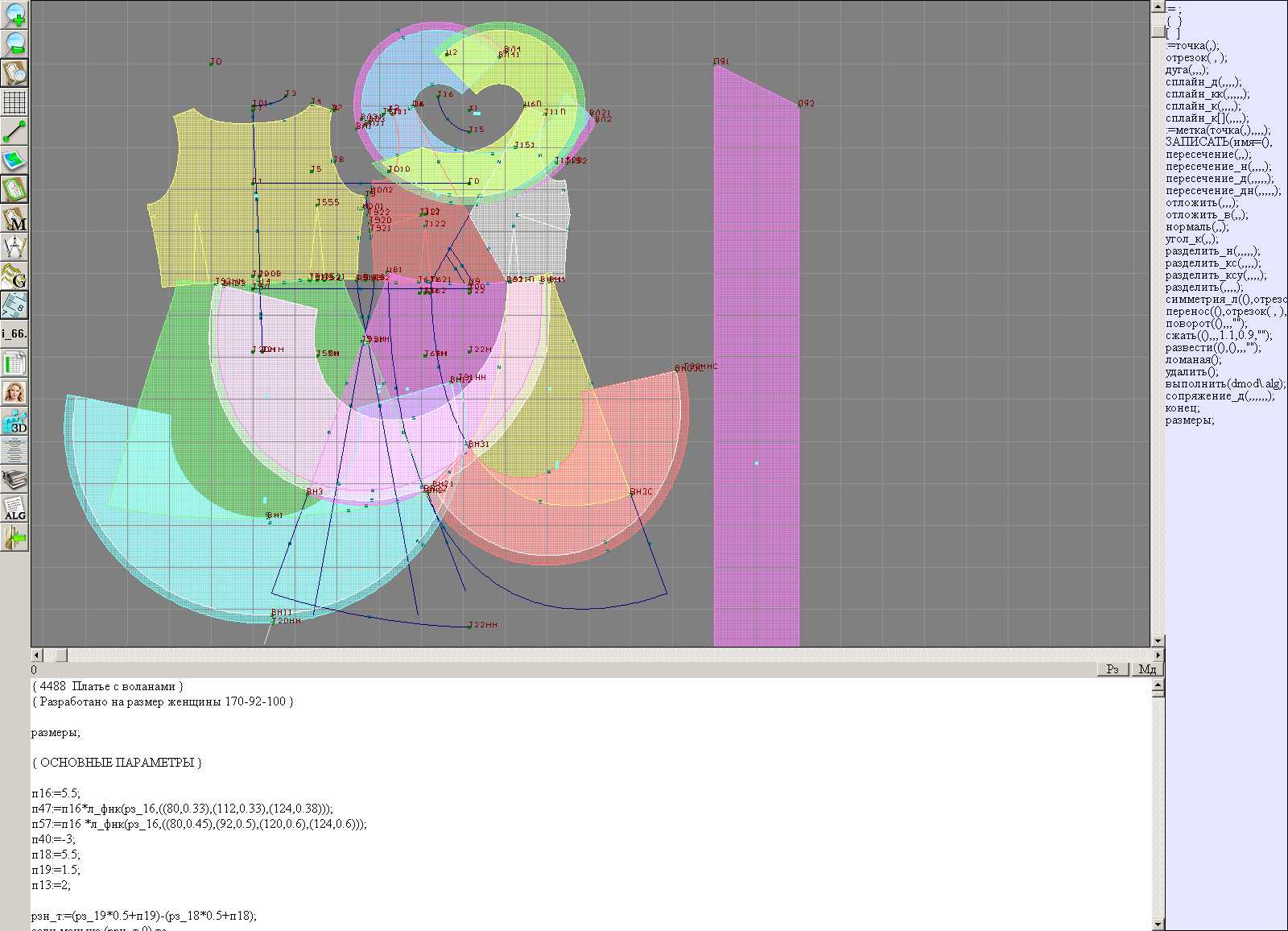Select the line segment tool icon
Screen dimensions: 1288x931
pos(14,131)
